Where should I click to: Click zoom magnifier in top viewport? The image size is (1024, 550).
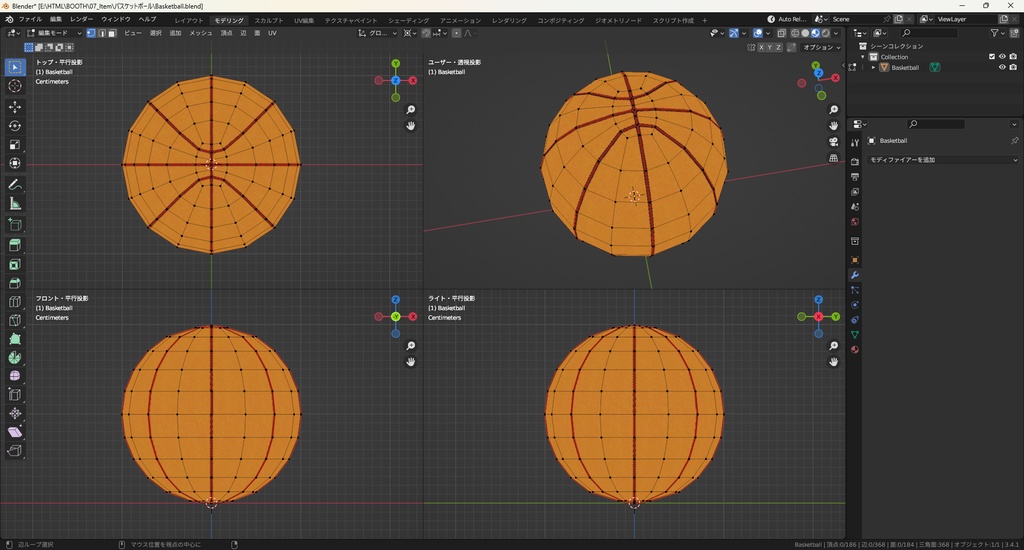411,110
